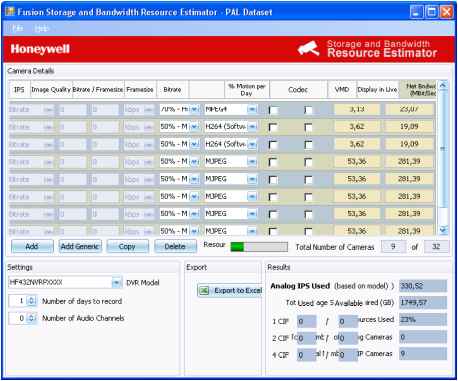Image resolution: width=458 pixels, height=381 pixels.
Task: Click the Excel icon on the export button
Action: (x=204, y=291)
